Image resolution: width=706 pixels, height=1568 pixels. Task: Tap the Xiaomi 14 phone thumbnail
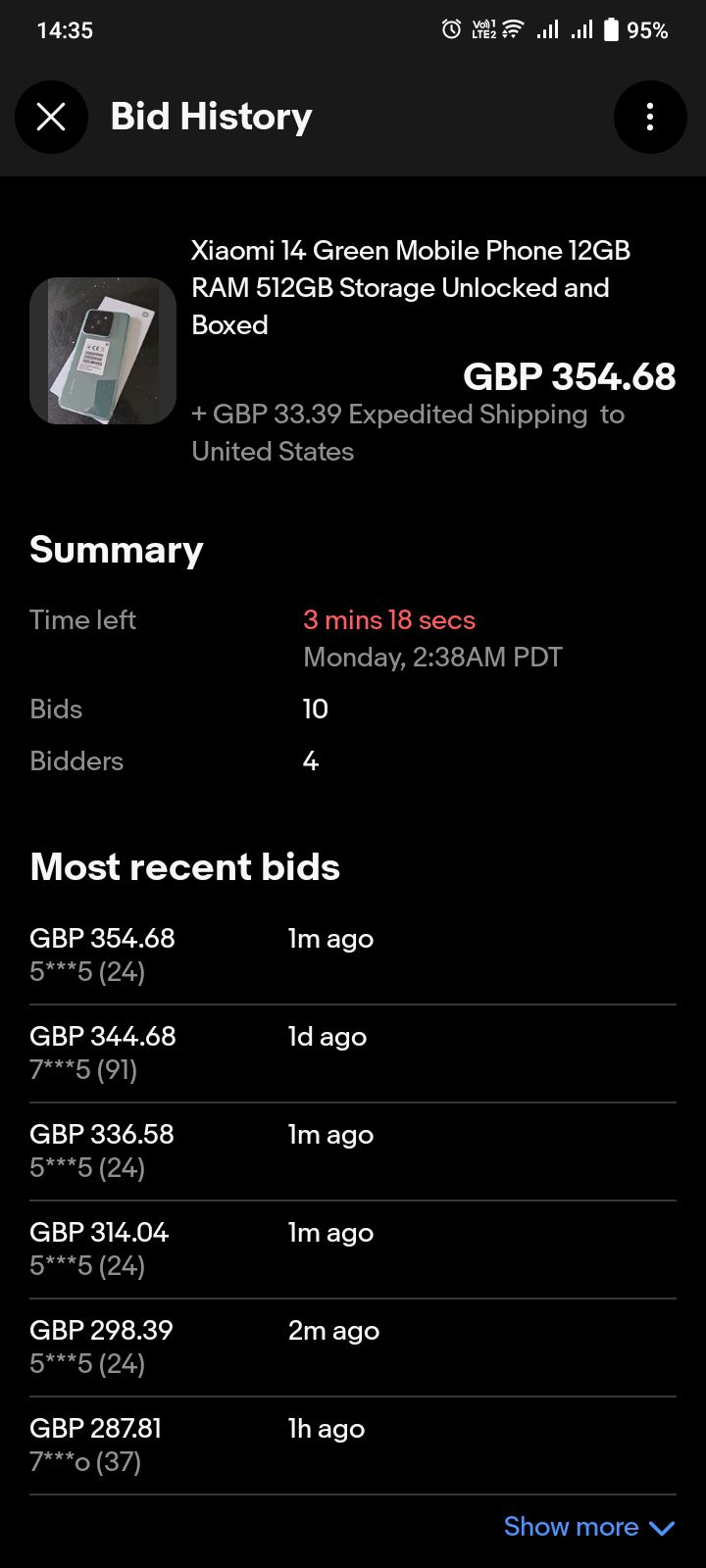click(103, 351)
